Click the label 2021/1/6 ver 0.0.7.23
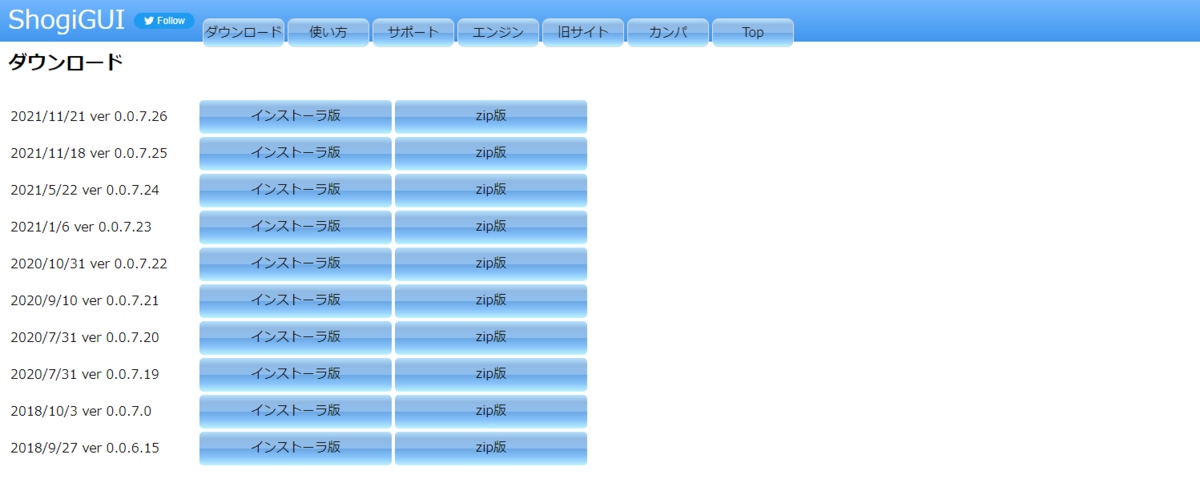This screenshot has height=503, width=1200. 81,227
